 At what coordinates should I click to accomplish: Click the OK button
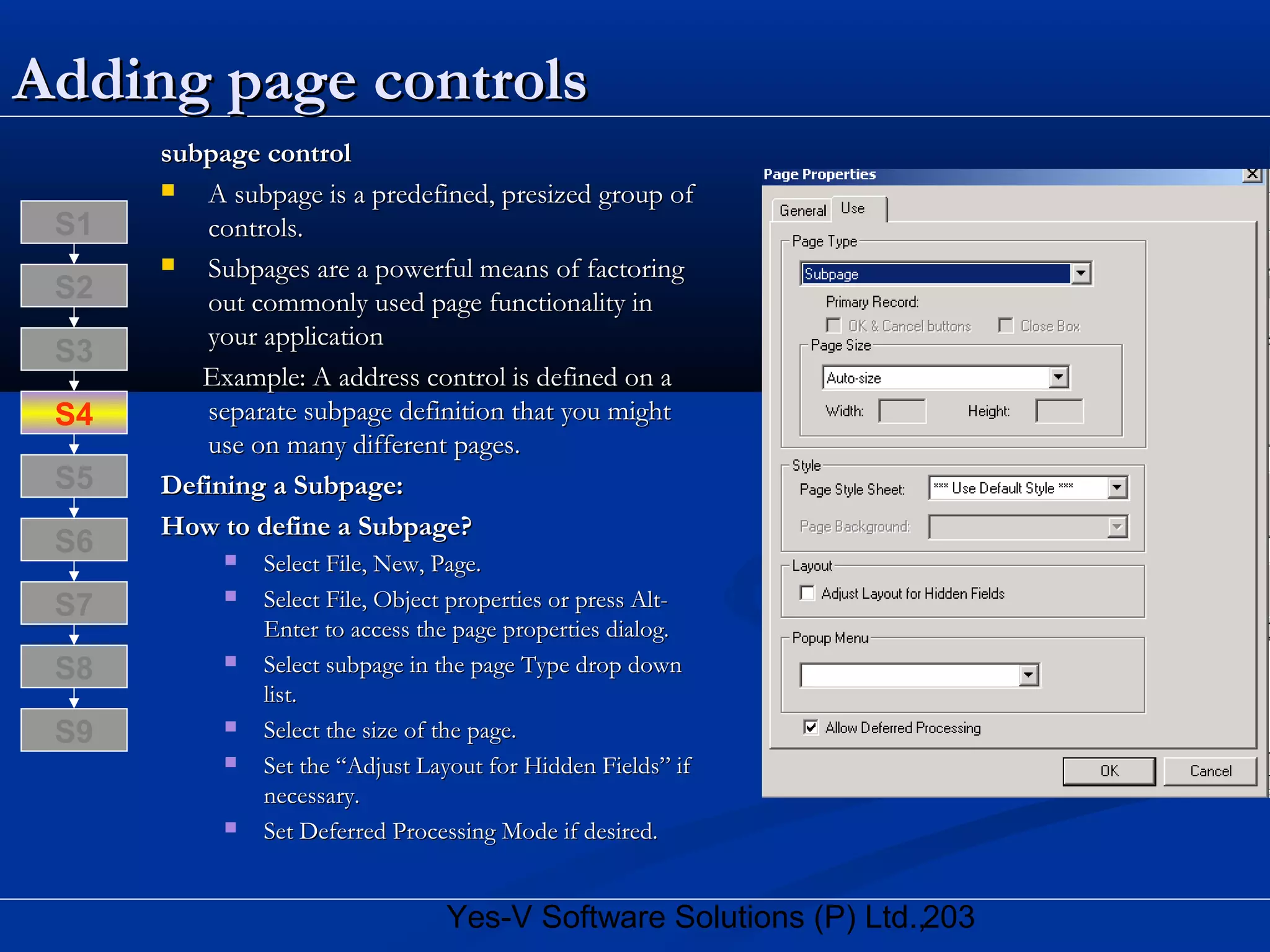click(x=1109, y=771)
